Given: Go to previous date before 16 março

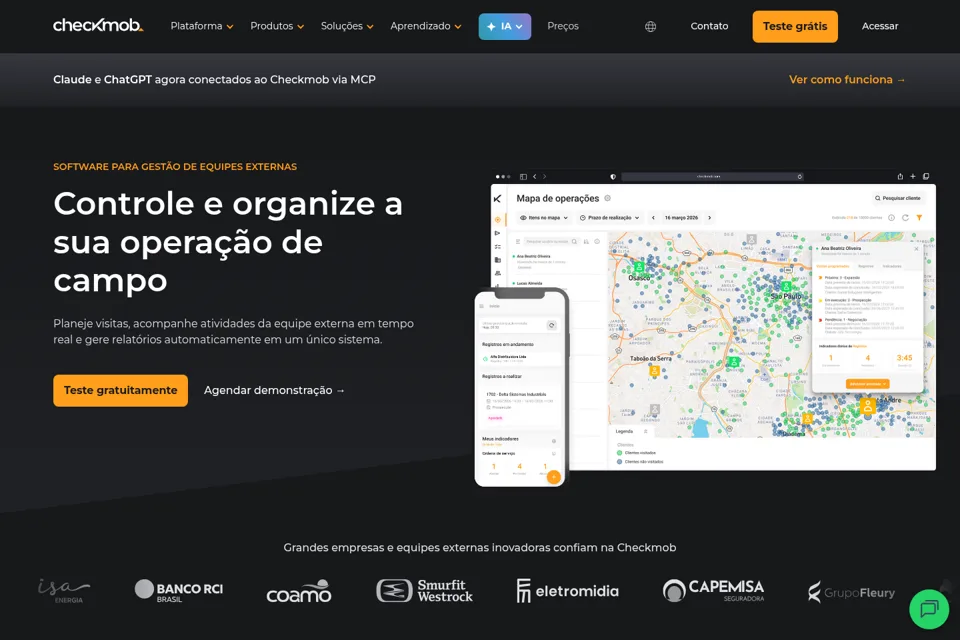Looking at the screenshot, I should pos(653,217).
